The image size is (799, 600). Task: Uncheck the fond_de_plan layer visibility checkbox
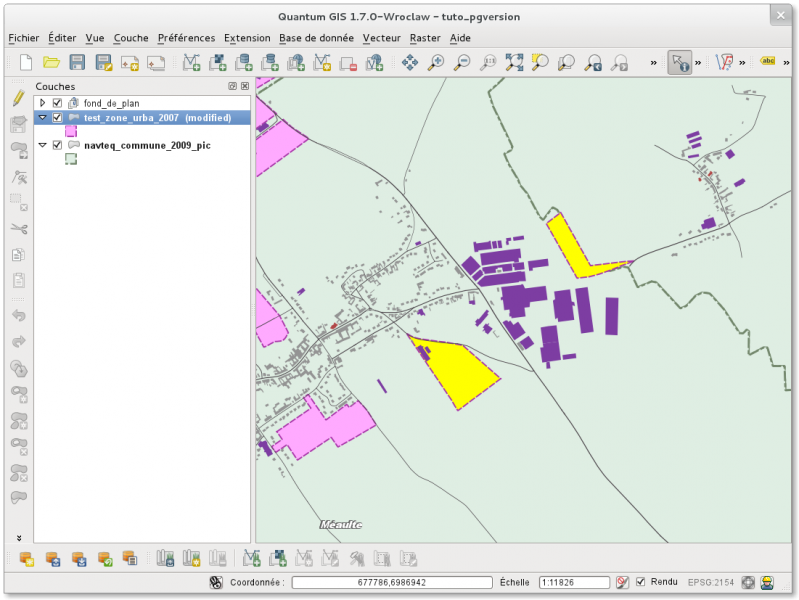pyautogui.click(x=57, y=103)
